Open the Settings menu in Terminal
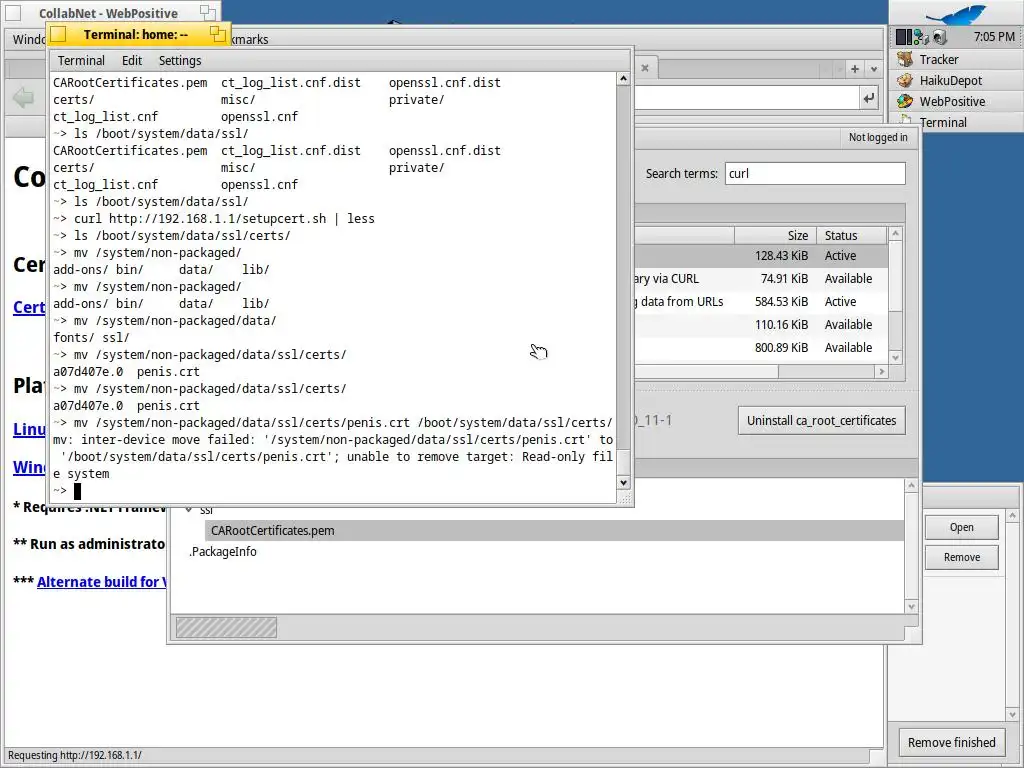The height and width of the screenshot is (768, 1024). pos(180,61)
